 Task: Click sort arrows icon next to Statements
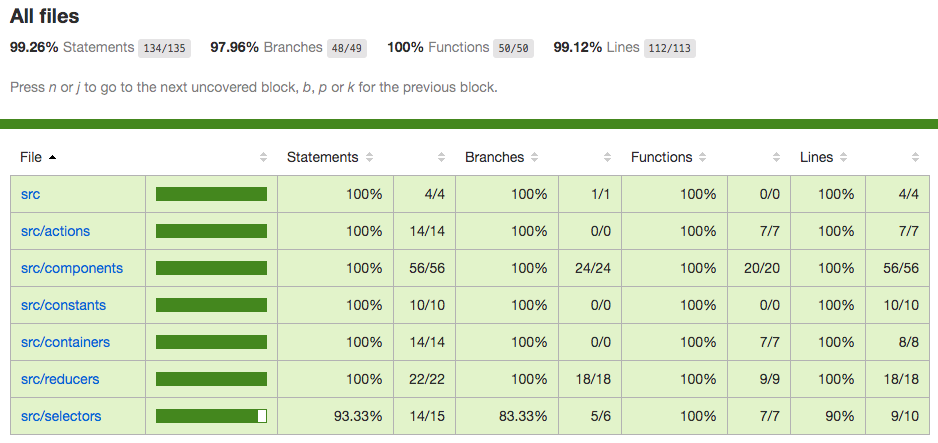coord(369,157)
